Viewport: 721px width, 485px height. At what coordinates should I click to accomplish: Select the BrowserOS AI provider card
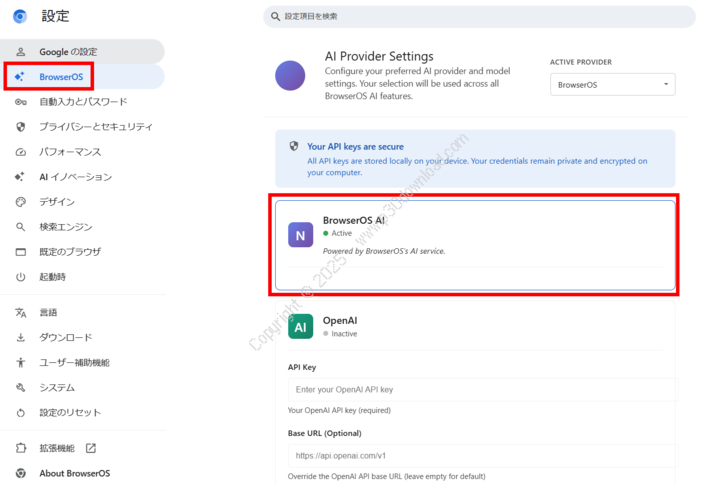472,245
